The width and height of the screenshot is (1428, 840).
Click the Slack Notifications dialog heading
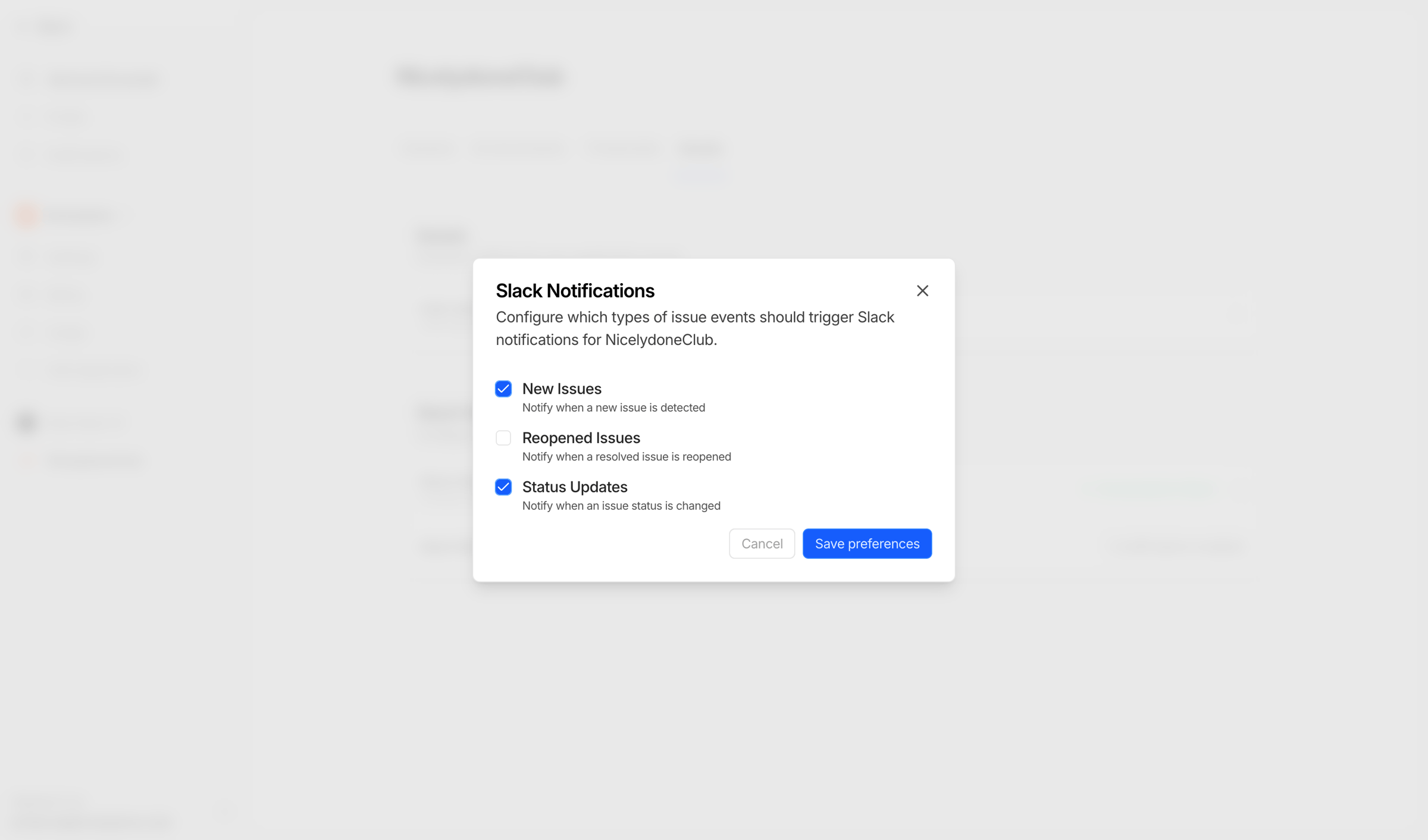[575, 291]
